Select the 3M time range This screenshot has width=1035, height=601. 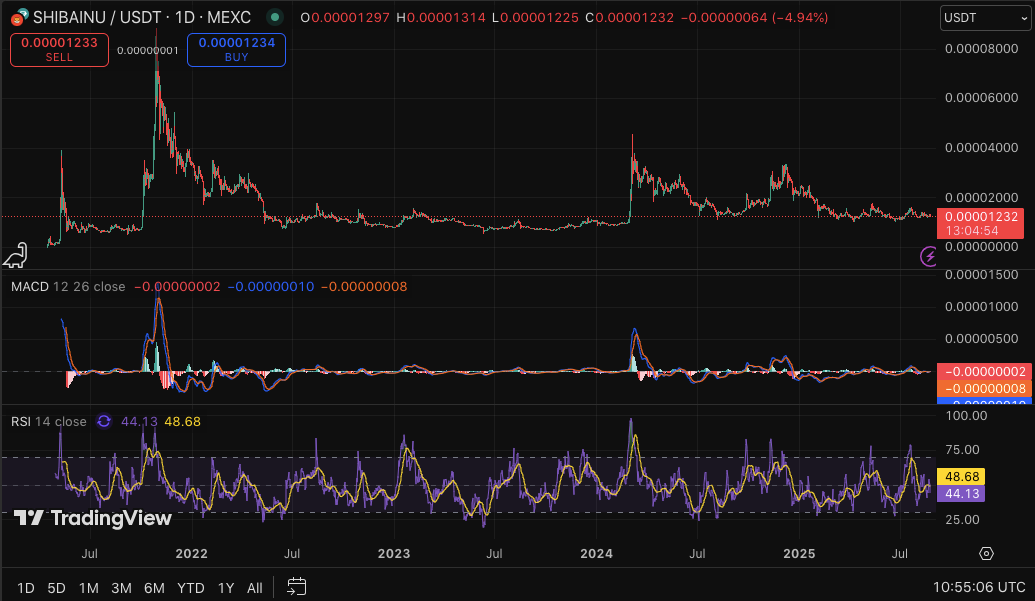coord(121,587)
